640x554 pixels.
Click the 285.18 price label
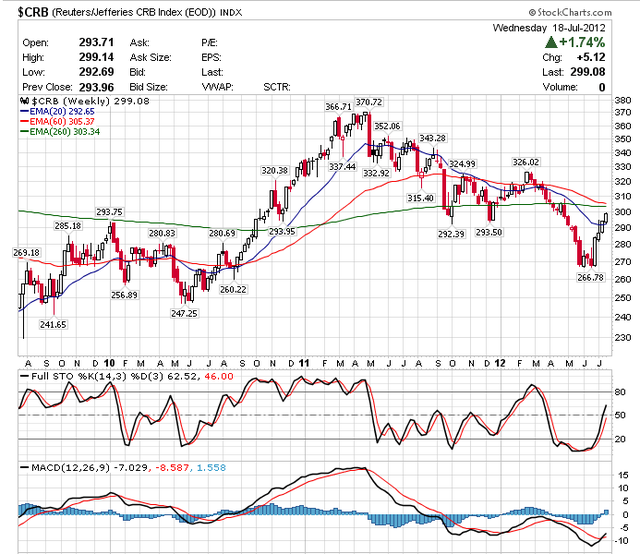68,226
